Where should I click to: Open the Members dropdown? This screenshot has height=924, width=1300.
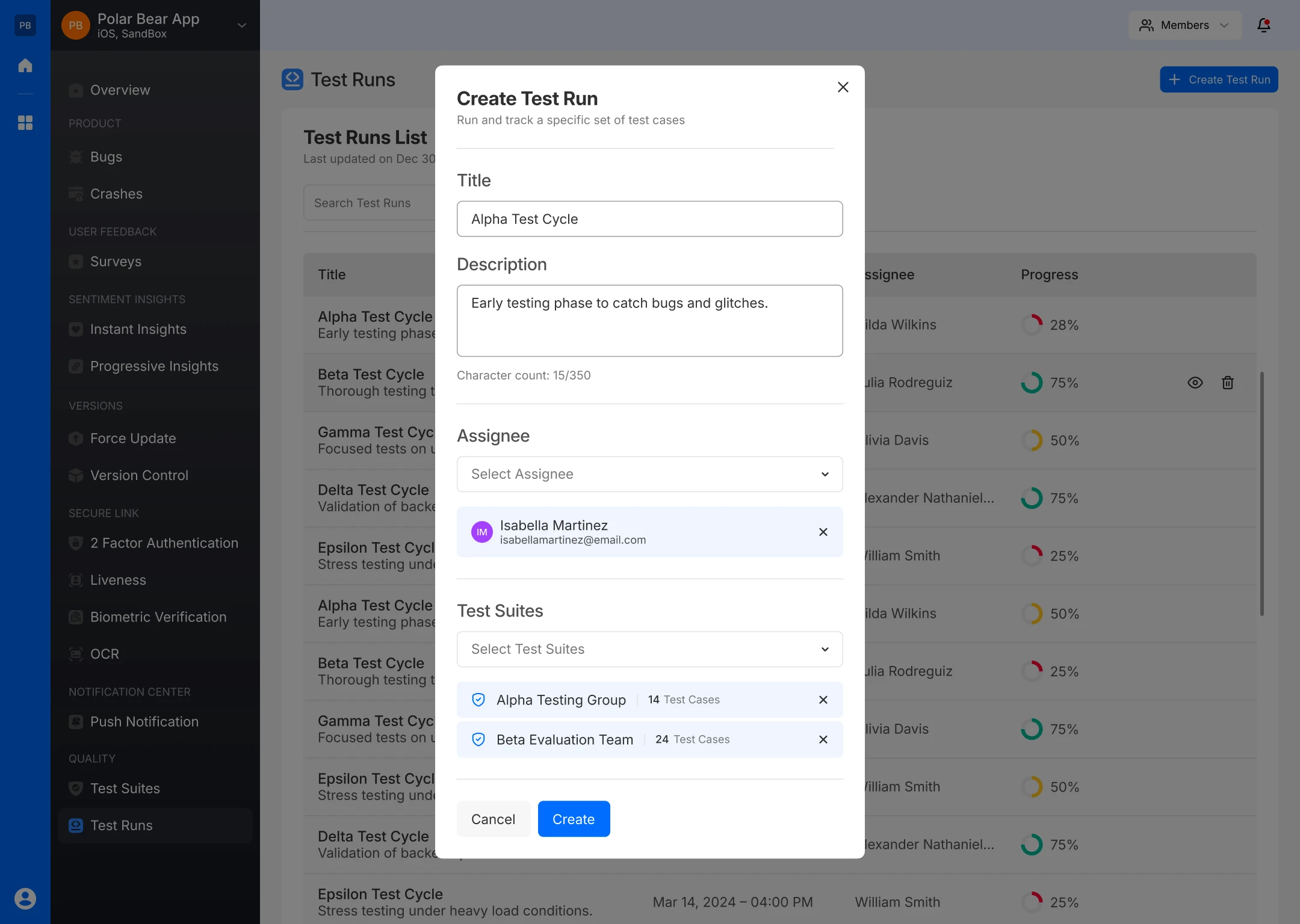click(x=1185, y=25)
